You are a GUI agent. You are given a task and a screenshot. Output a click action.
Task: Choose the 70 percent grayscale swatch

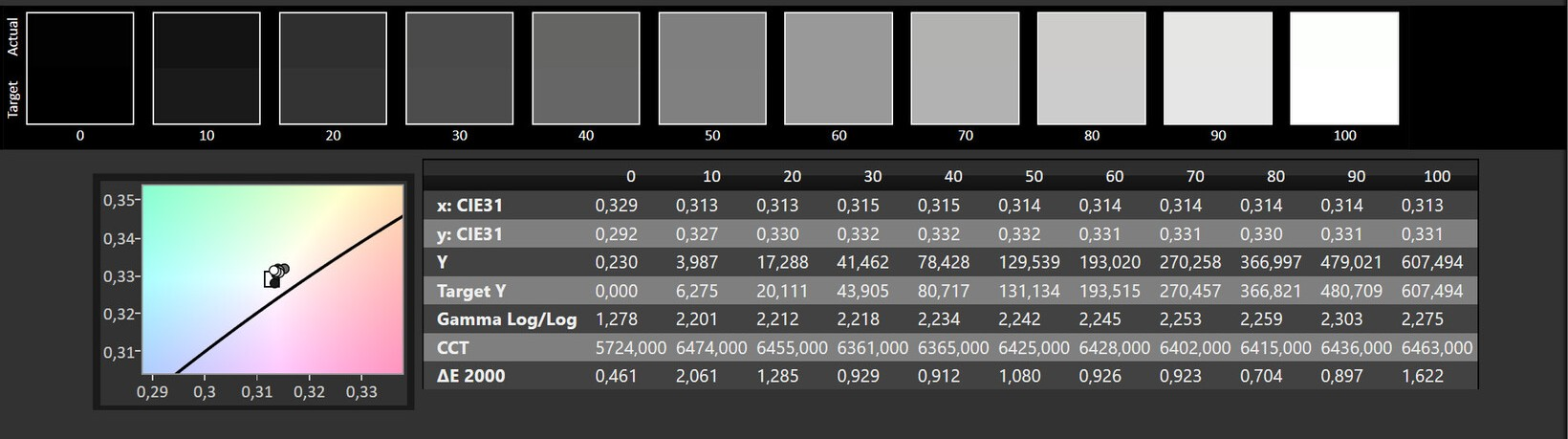click(x=965, y=68)
